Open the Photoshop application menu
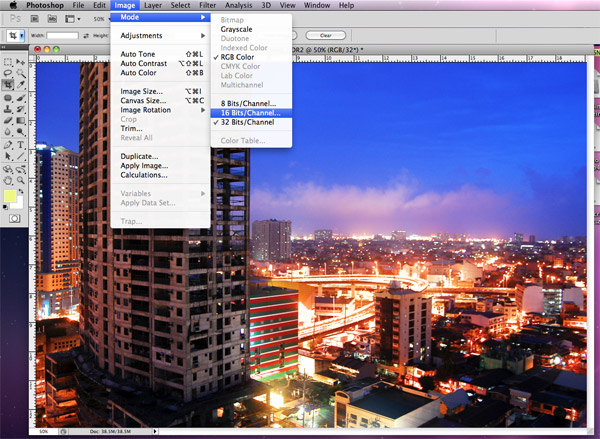 (x=45, y=5)
